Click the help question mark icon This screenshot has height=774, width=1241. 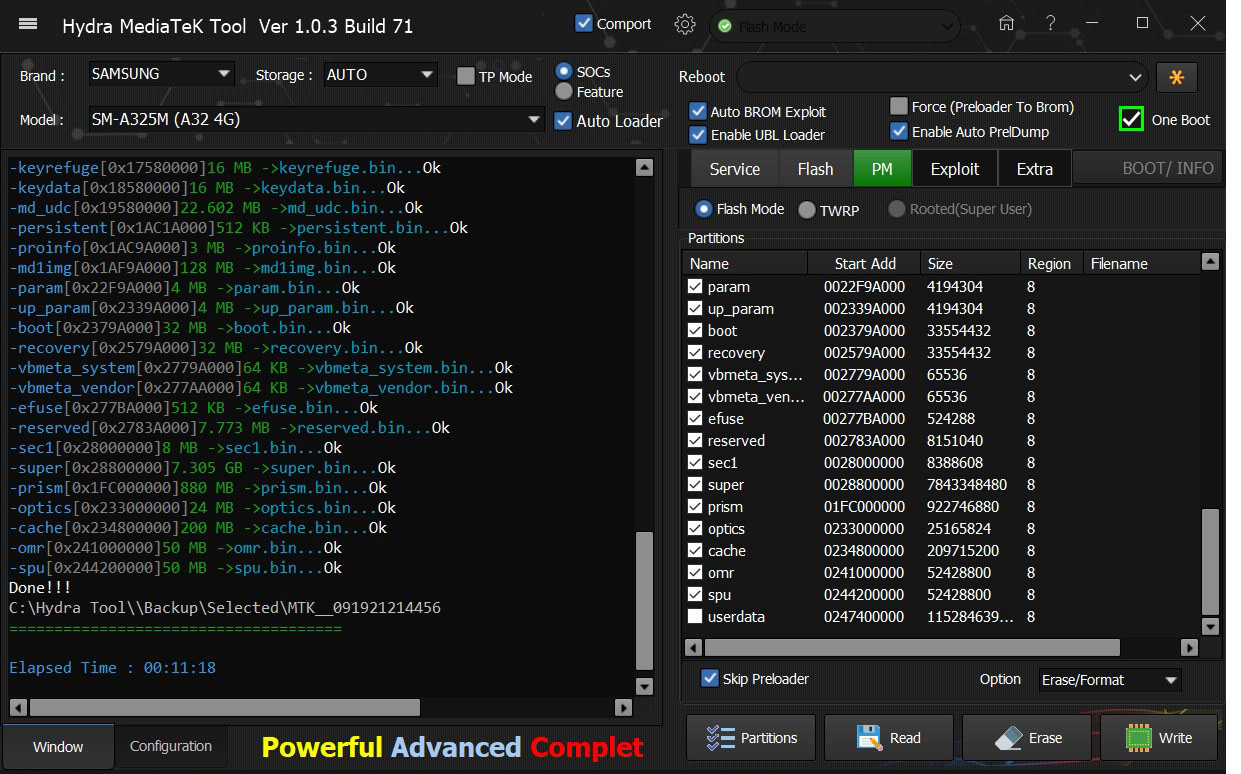pos(1051,24)
